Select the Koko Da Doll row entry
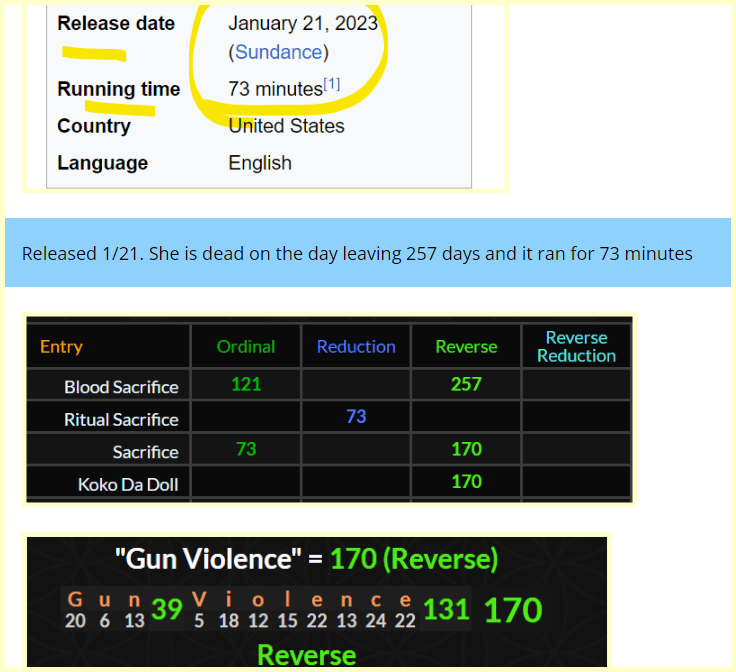This screenshot has height=672, width=736. point(128,484)
